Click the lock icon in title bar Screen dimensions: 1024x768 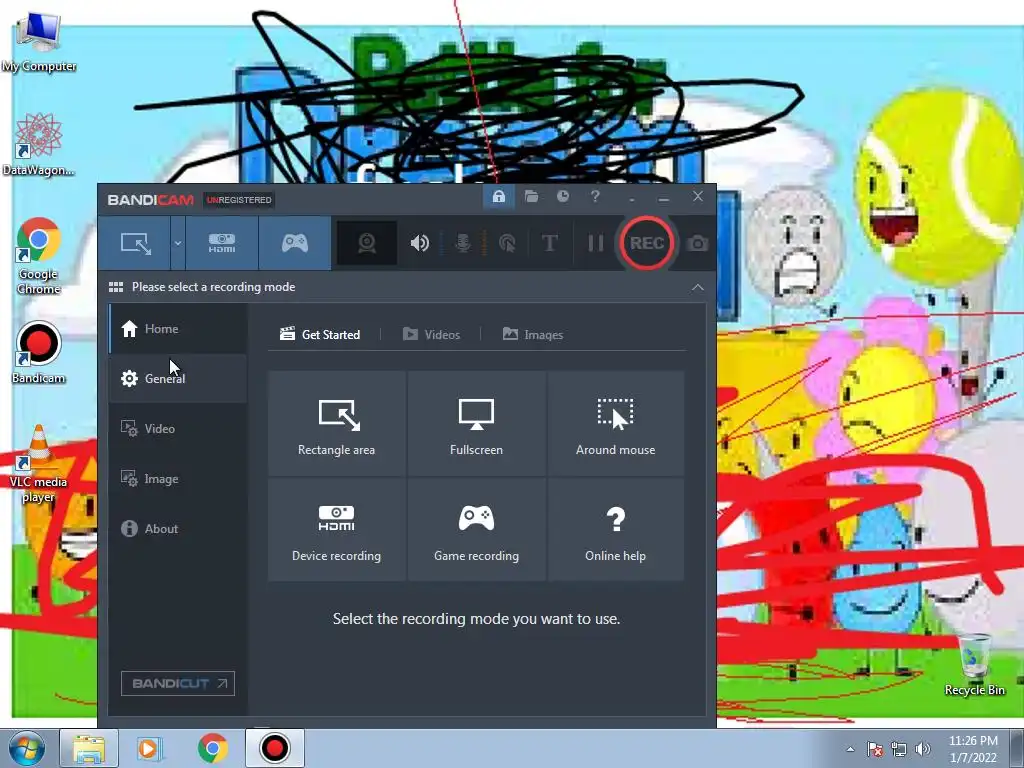[x=499, y=197]
